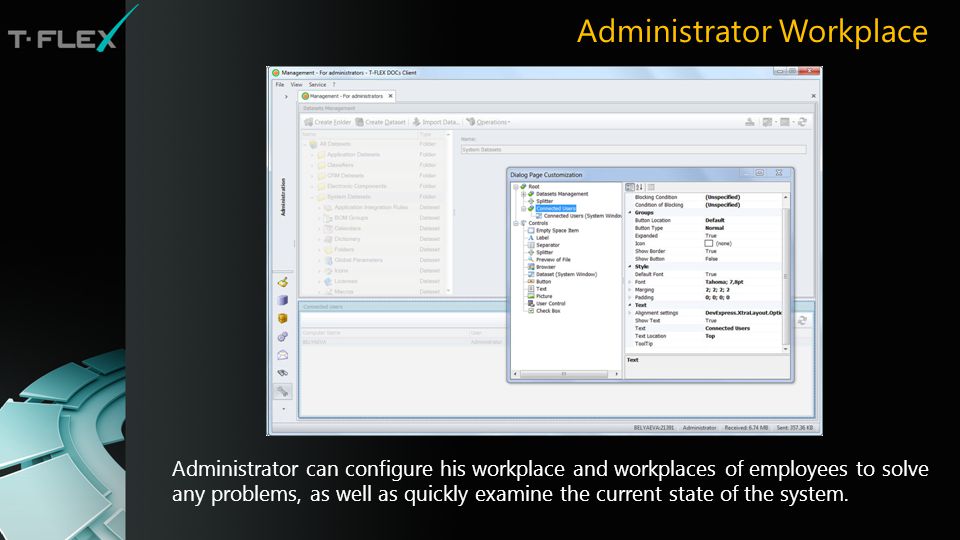The height and width of the screenshot is (540, 960).
Task: Click the Alphabetical sort icon in the property grid
Action: tap(639, 187)
